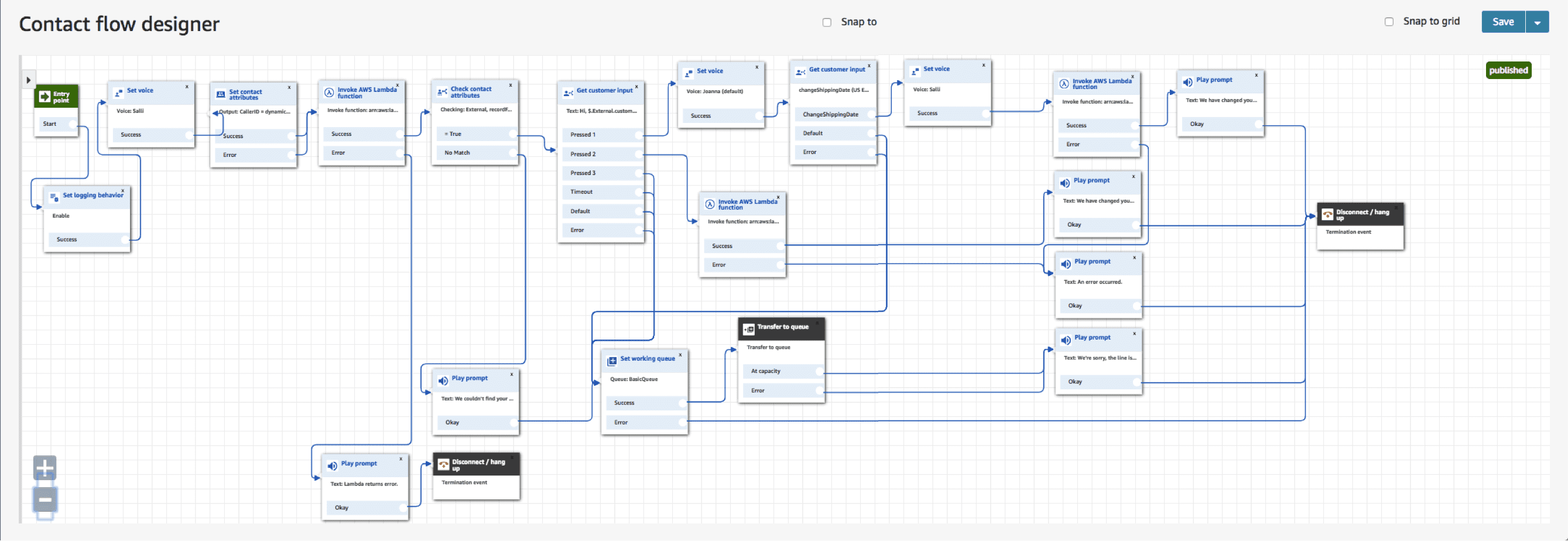
Task: Click the ChangeShippingDate branch row
Action: point(834,114)
